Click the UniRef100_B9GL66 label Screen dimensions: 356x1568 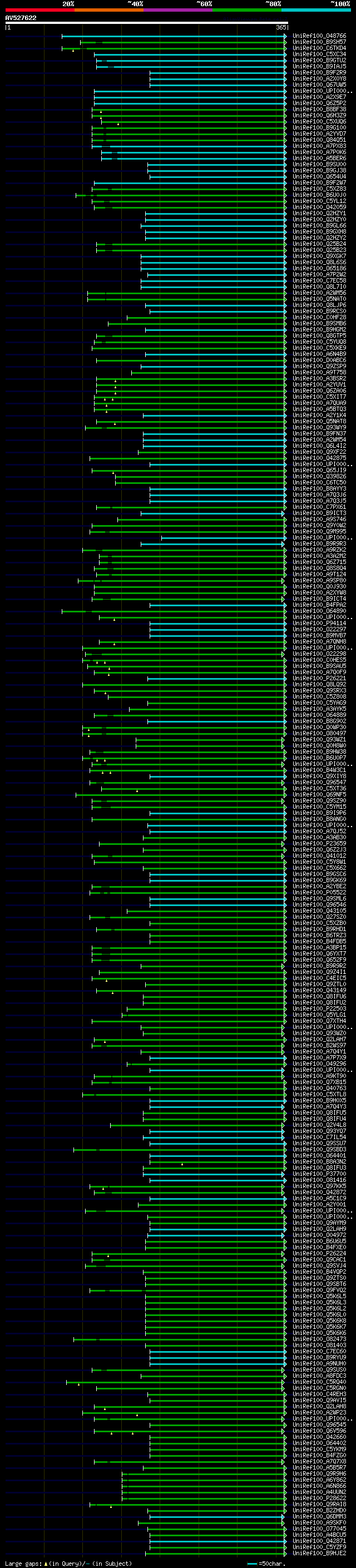[319, 226]
